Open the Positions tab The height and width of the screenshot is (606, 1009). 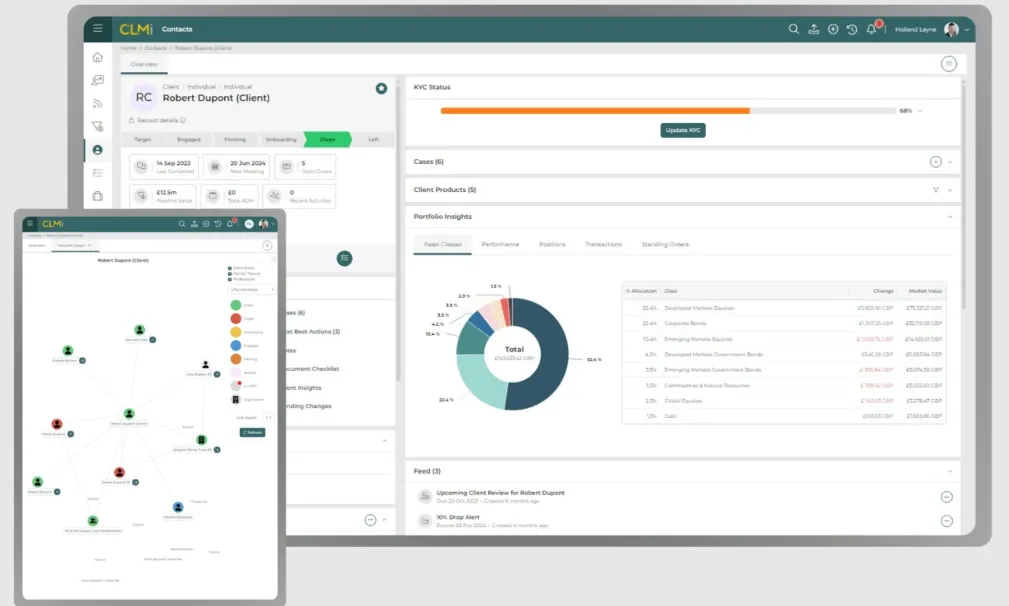552,244
